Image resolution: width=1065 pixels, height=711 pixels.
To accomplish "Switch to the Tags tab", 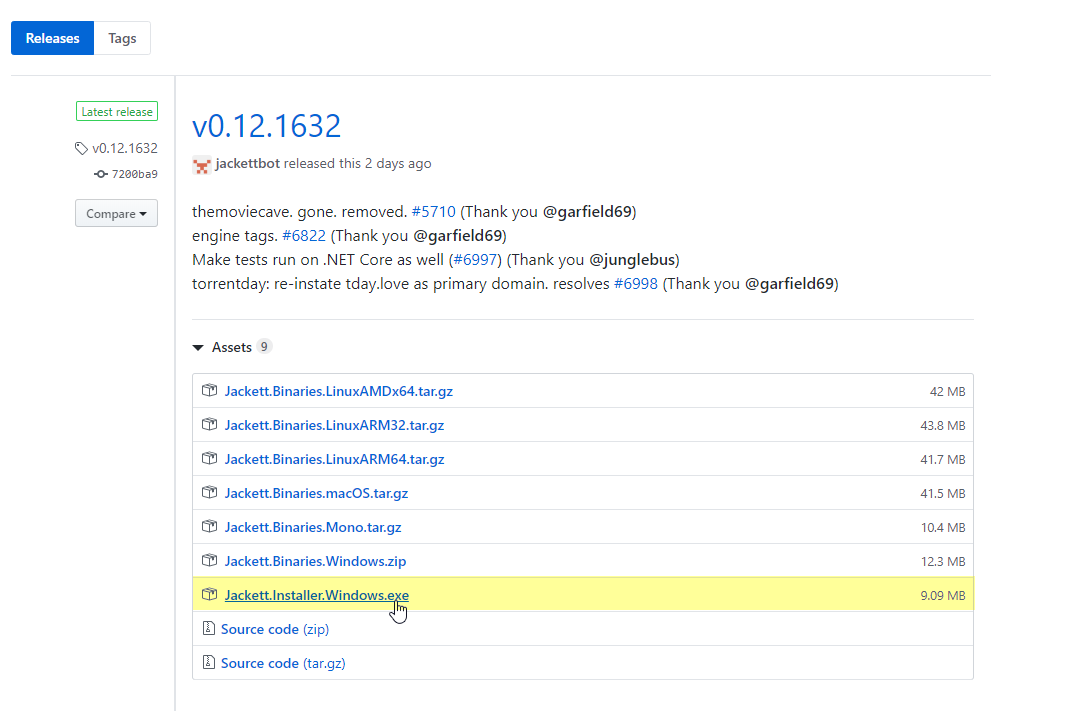I will tap(122, 38).
